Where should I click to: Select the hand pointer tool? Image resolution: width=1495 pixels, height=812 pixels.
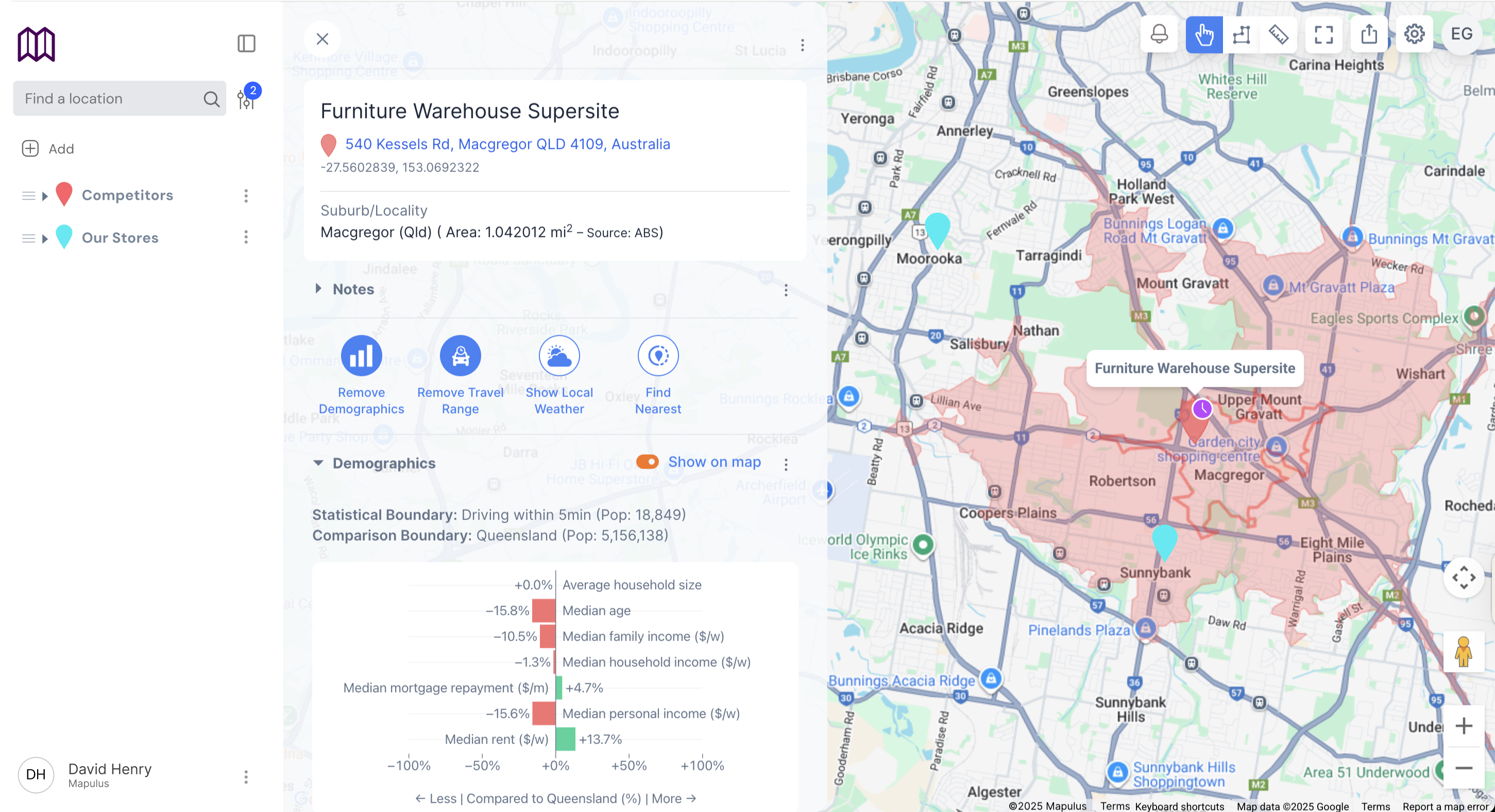[1204, 35]
